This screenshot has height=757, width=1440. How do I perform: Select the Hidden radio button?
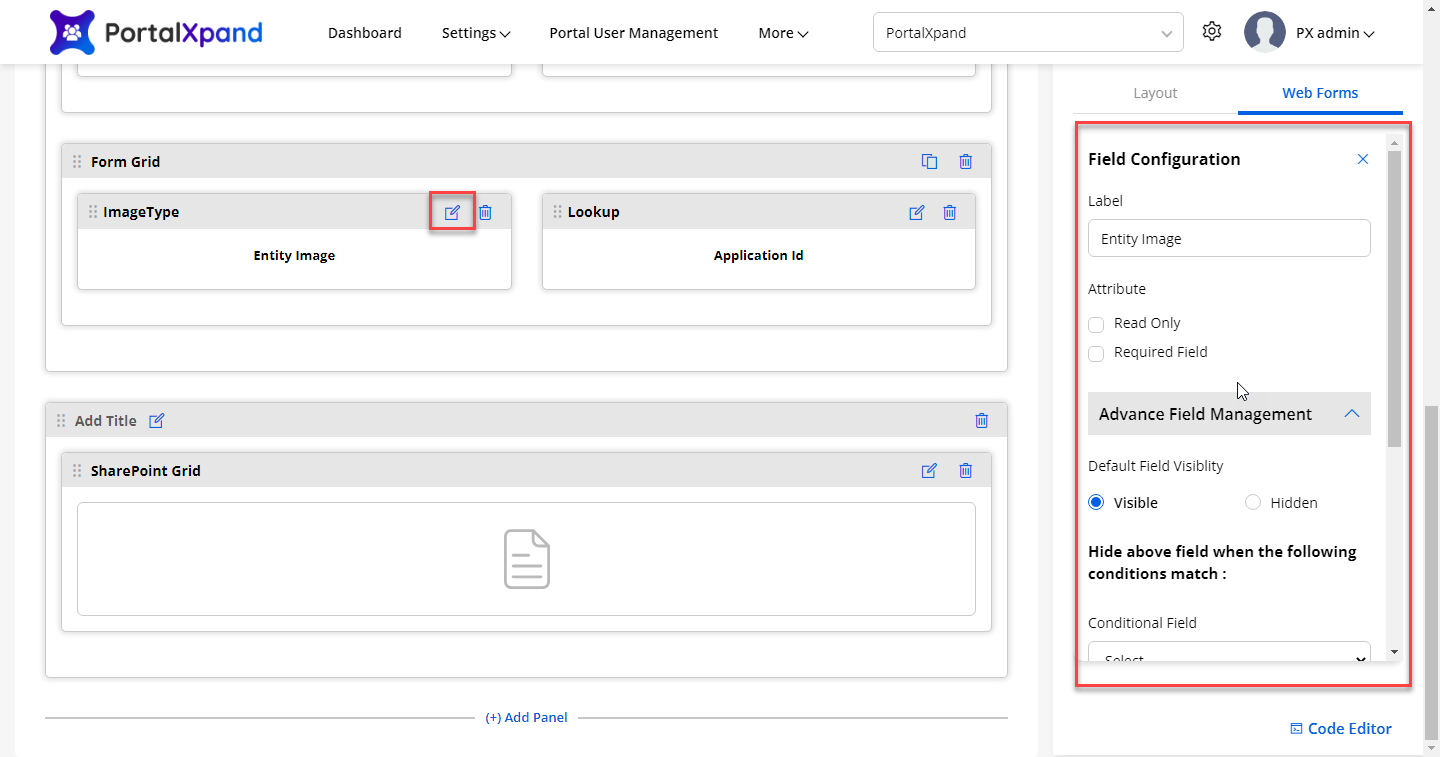[x=1252, y=503]
